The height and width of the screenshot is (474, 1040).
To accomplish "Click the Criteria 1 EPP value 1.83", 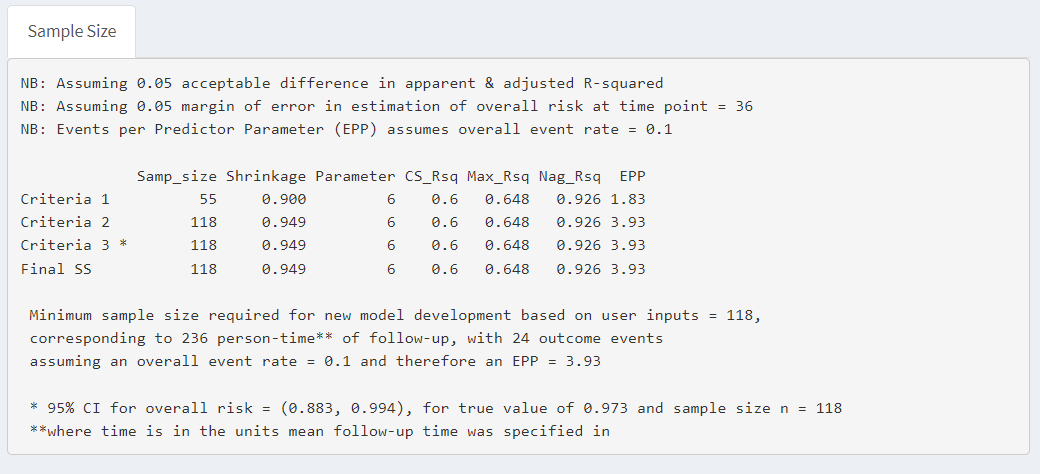I will (x=628, y=199).
